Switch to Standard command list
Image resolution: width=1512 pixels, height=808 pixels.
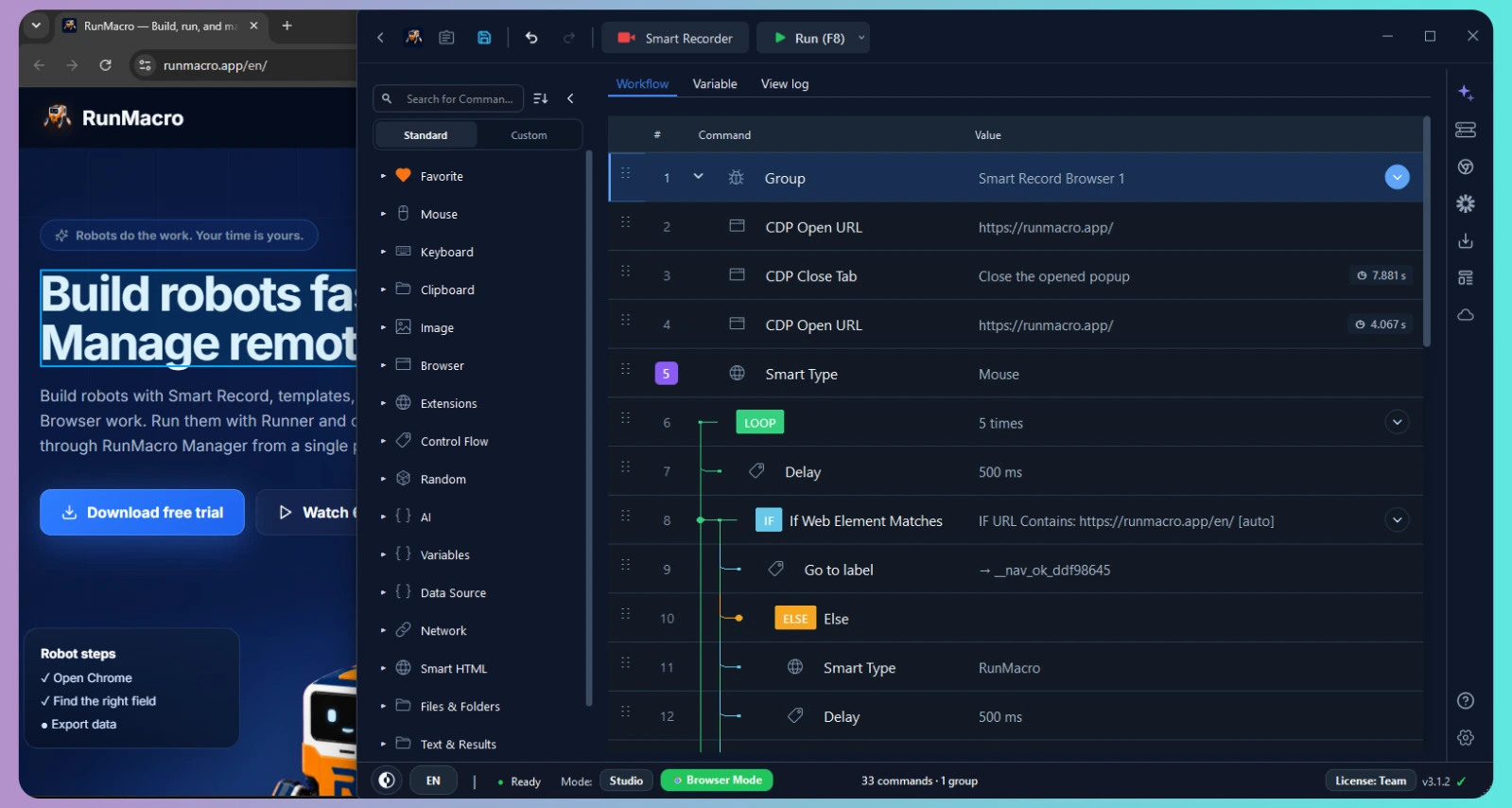[x=426, y=135]
